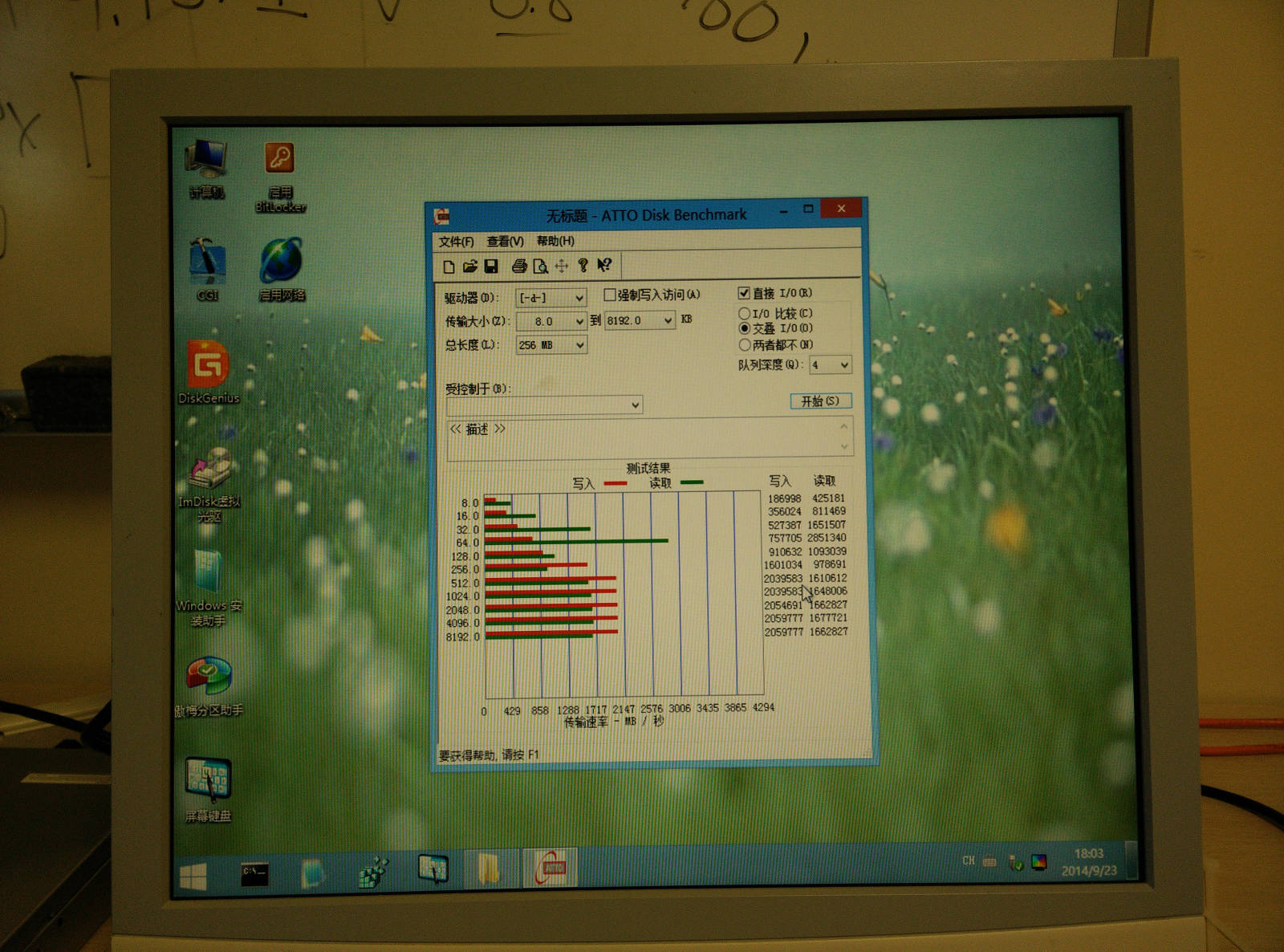
Task: Open the command prompt taskbar icon
Action: (x=254, y=873)
